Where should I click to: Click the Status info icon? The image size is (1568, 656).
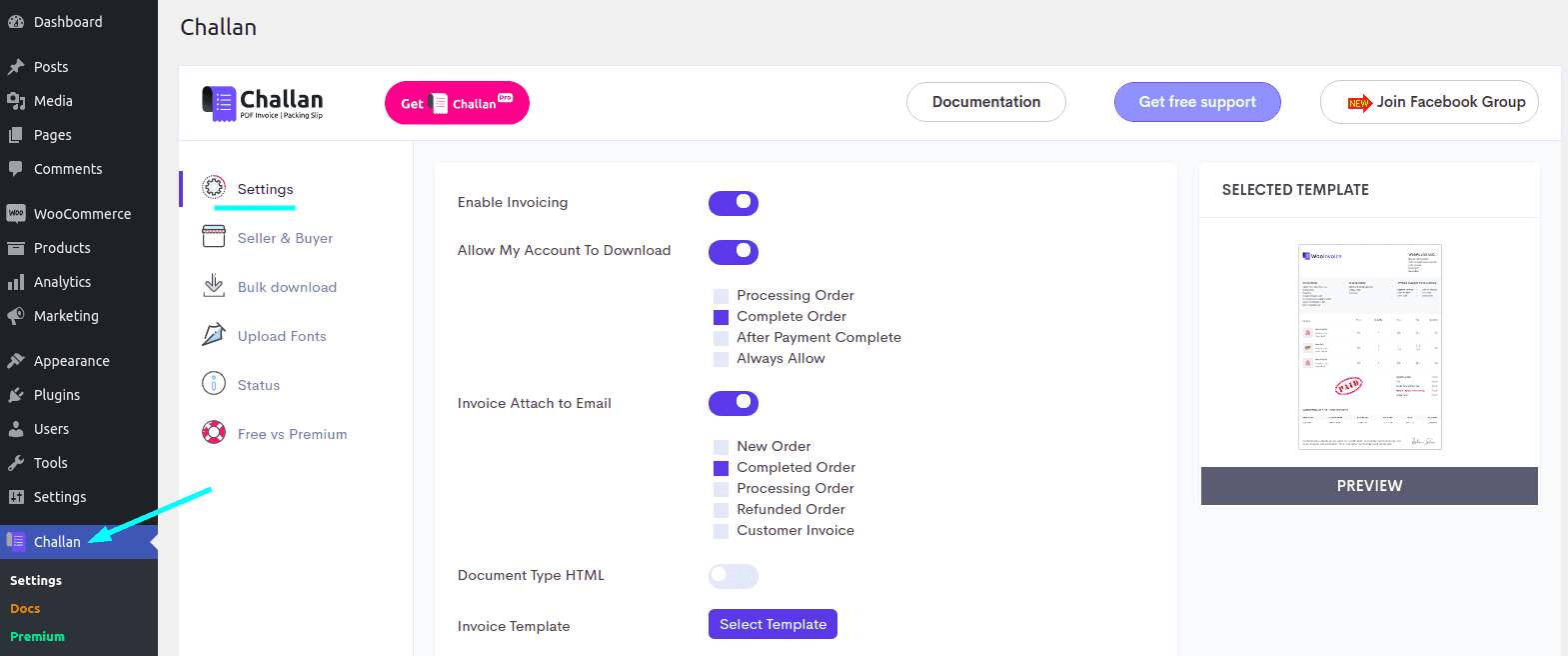[214, 383]
